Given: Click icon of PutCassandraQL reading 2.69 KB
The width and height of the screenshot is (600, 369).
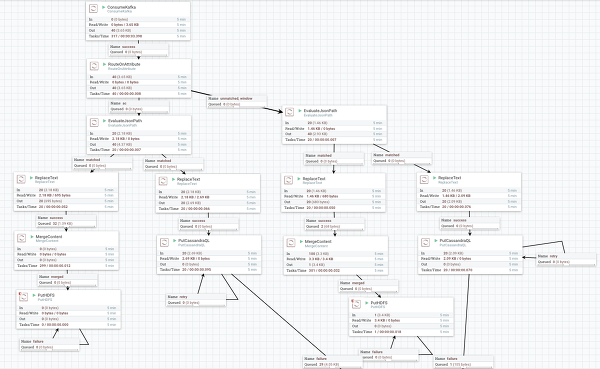Looking at the screenshot, I should point(165,242).
